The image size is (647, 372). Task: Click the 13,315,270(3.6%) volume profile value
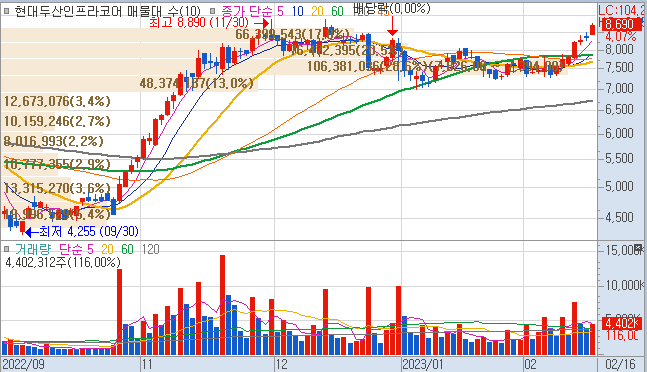pos(57,188)
